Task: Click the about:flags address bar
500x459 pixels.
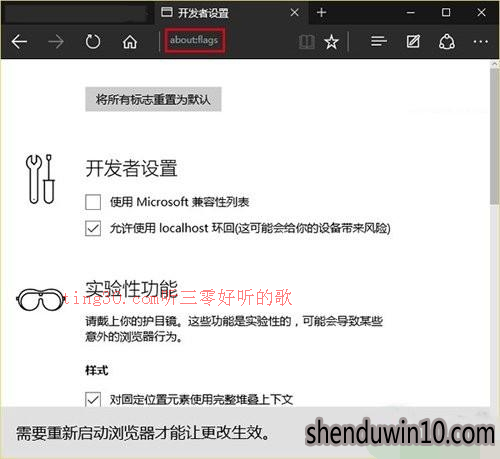Action: click(194, 41)
